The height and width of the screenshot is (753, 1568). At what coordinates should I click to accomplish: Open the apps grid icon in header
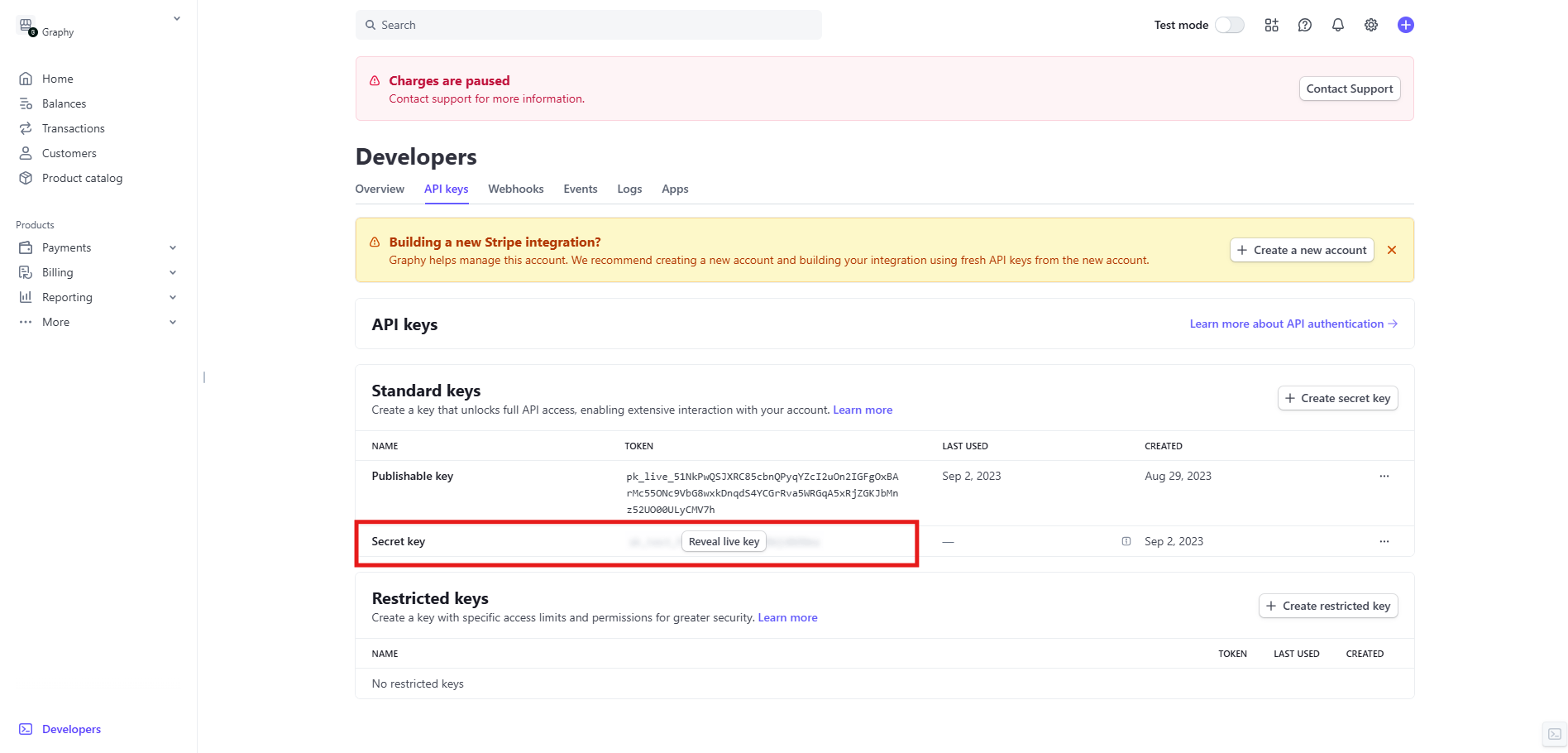tap(1271, 25)
